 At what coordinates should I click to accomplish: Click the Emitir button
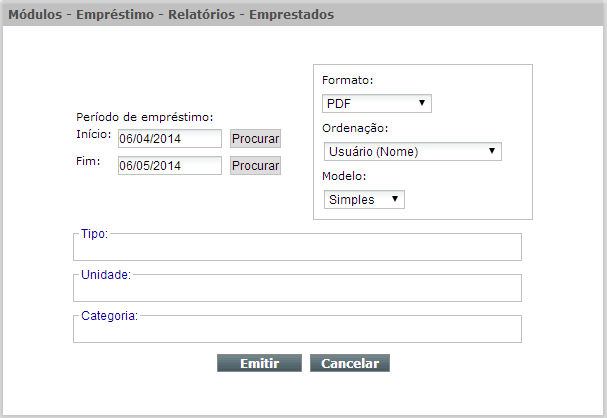click(259, 363)
